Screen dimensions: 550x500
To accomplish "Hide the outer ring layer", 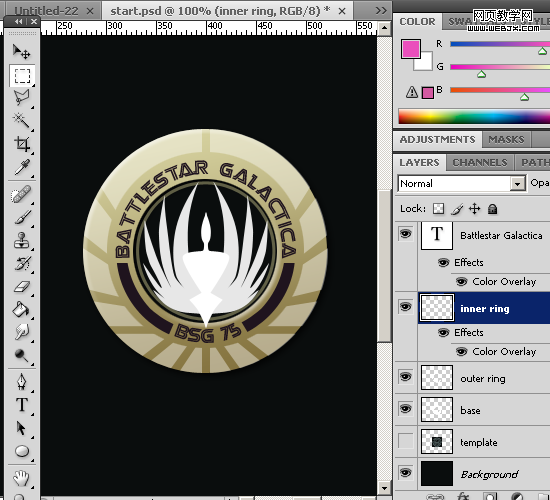I will click(x=405, y=377).
